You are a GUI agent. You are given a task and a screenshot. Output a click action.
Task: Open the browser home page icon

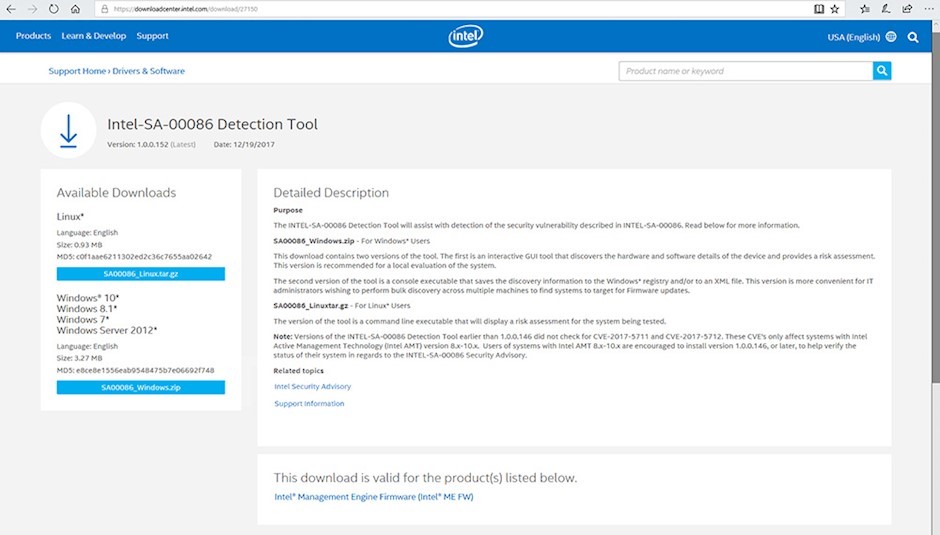pos(75,9)
